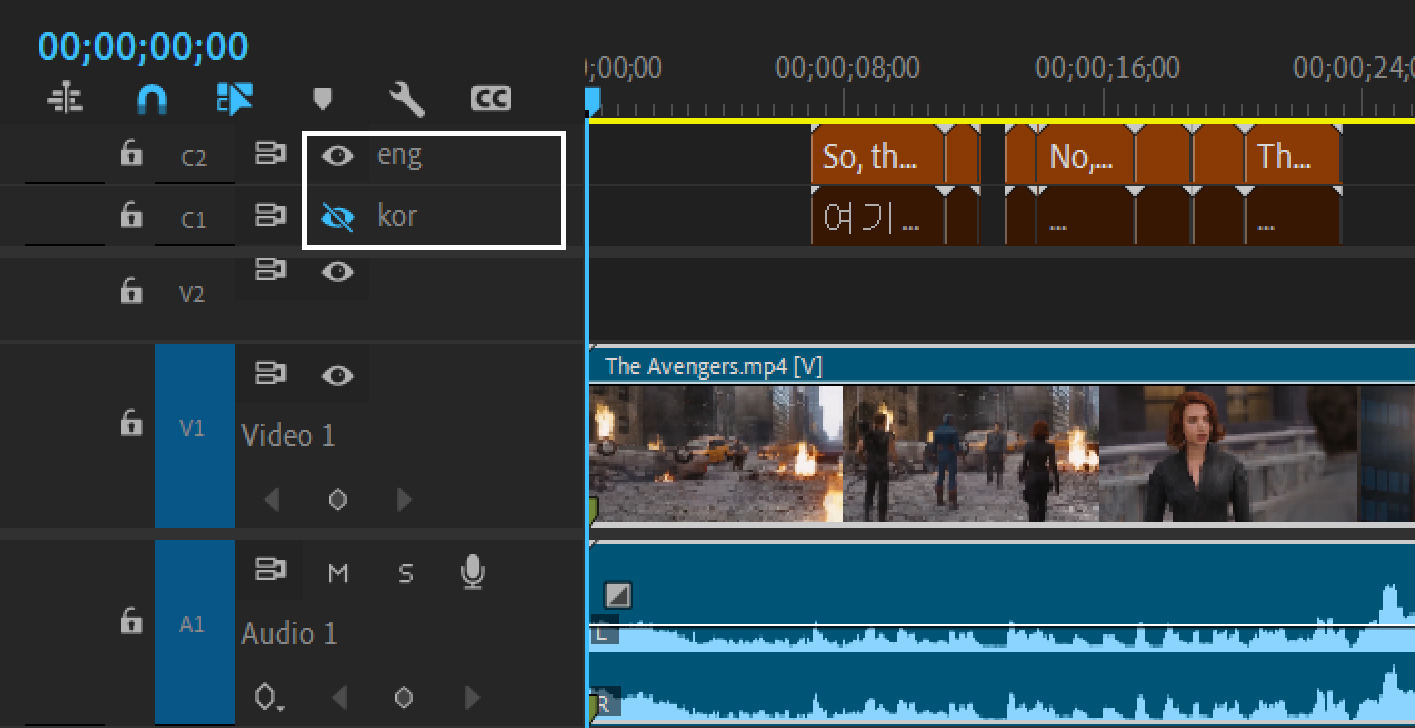Viewport: 1415px width, 728px height.
Task: Toggle insert and overwrite sequences as nests
Action: [x=66, y=98]
